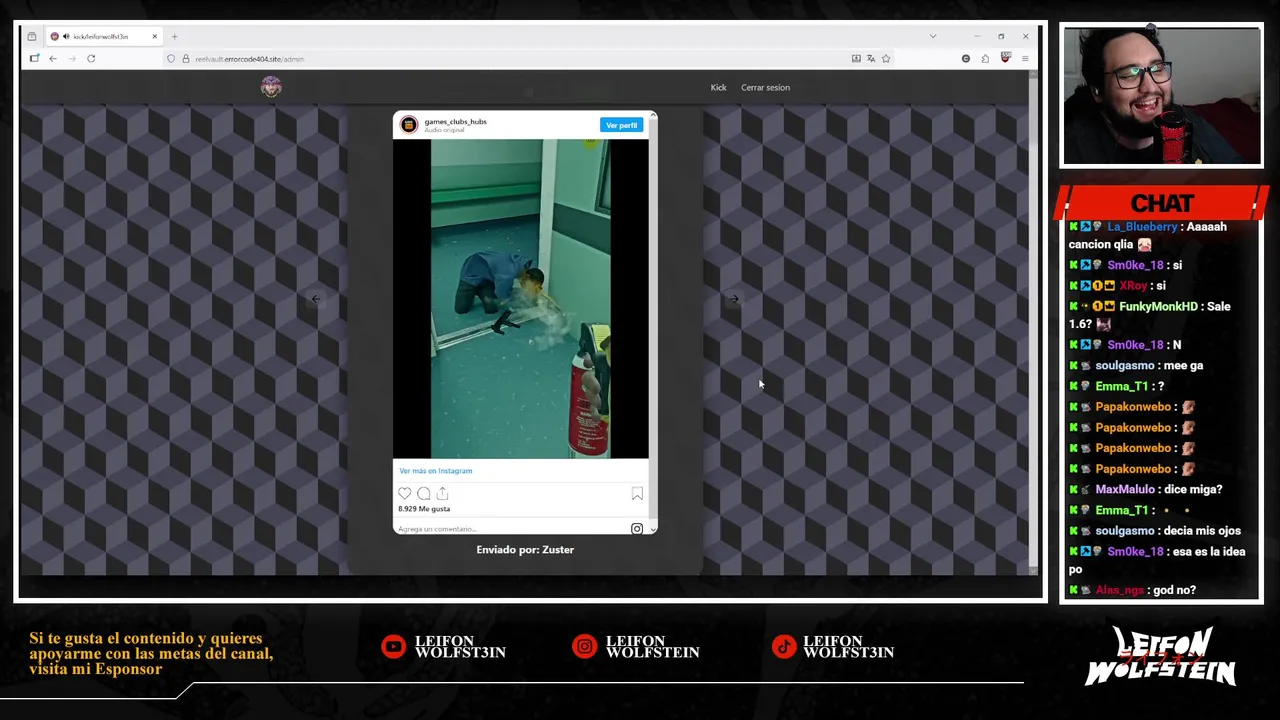The height and width of the screenshot is (720, 1280).
Task: Mute audio on the kick/leifonwolfst3in tab
Action: [x=66, y=37]
